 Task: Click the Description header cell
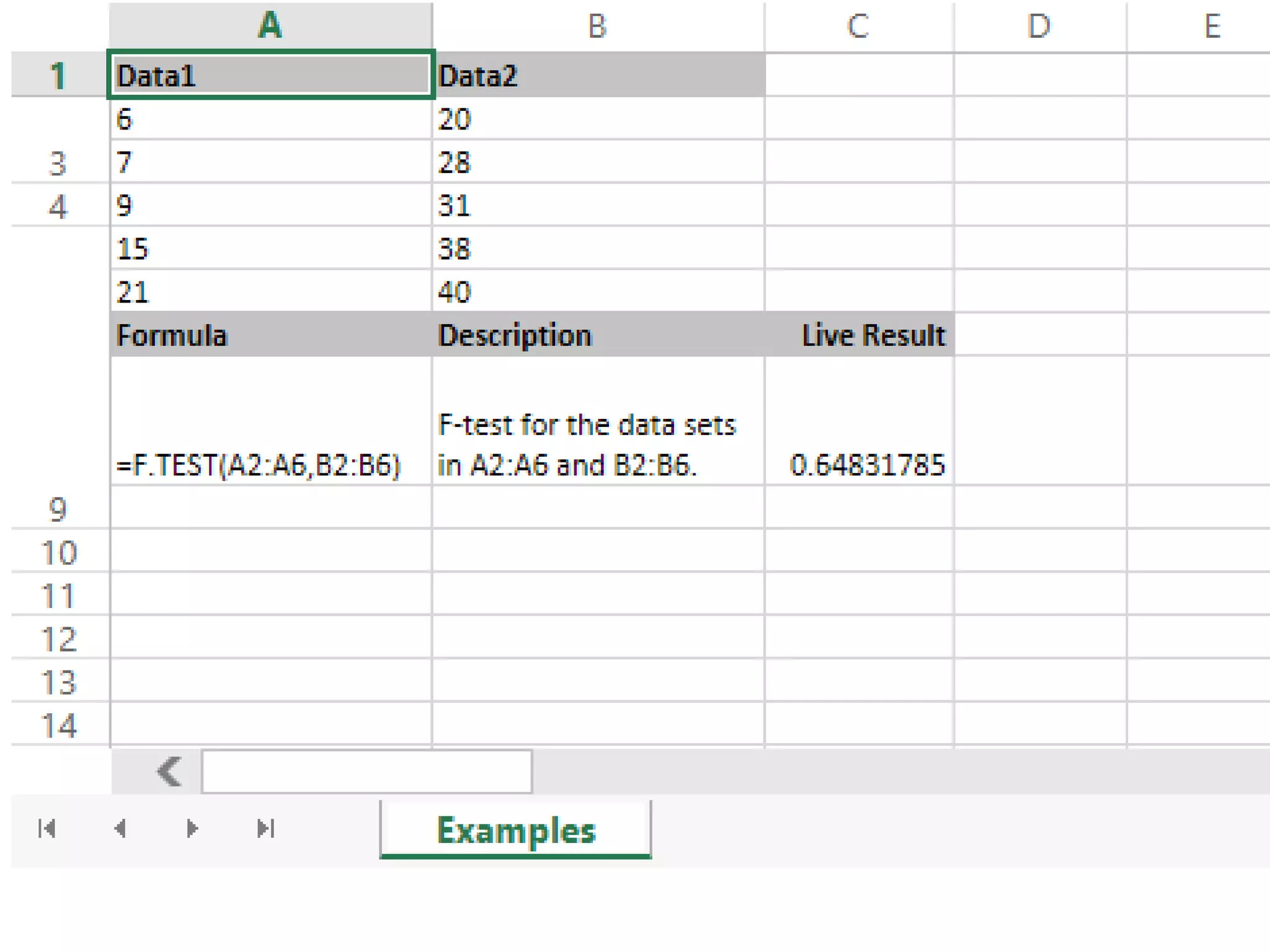click(x=597, y=335)
